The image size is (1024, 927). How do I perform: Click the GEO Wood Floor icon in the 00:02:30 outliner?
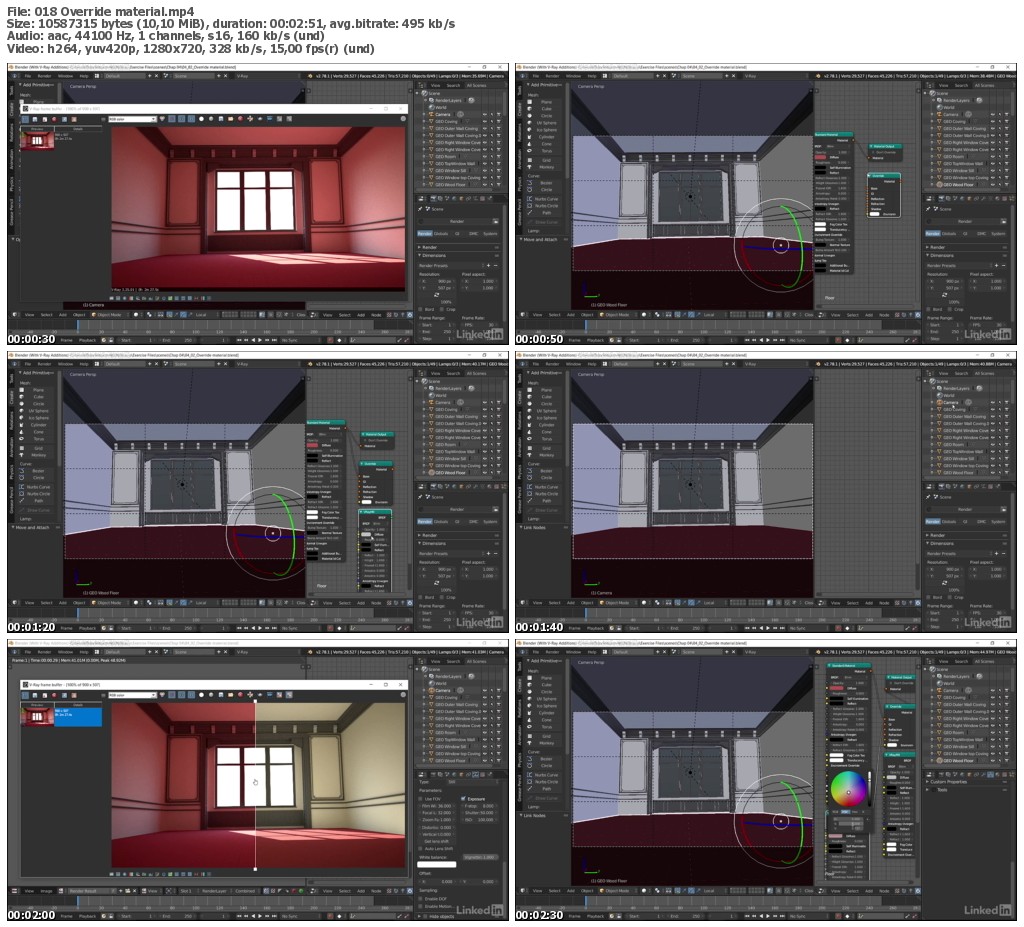pyautogui.click(x=940, y=761)
